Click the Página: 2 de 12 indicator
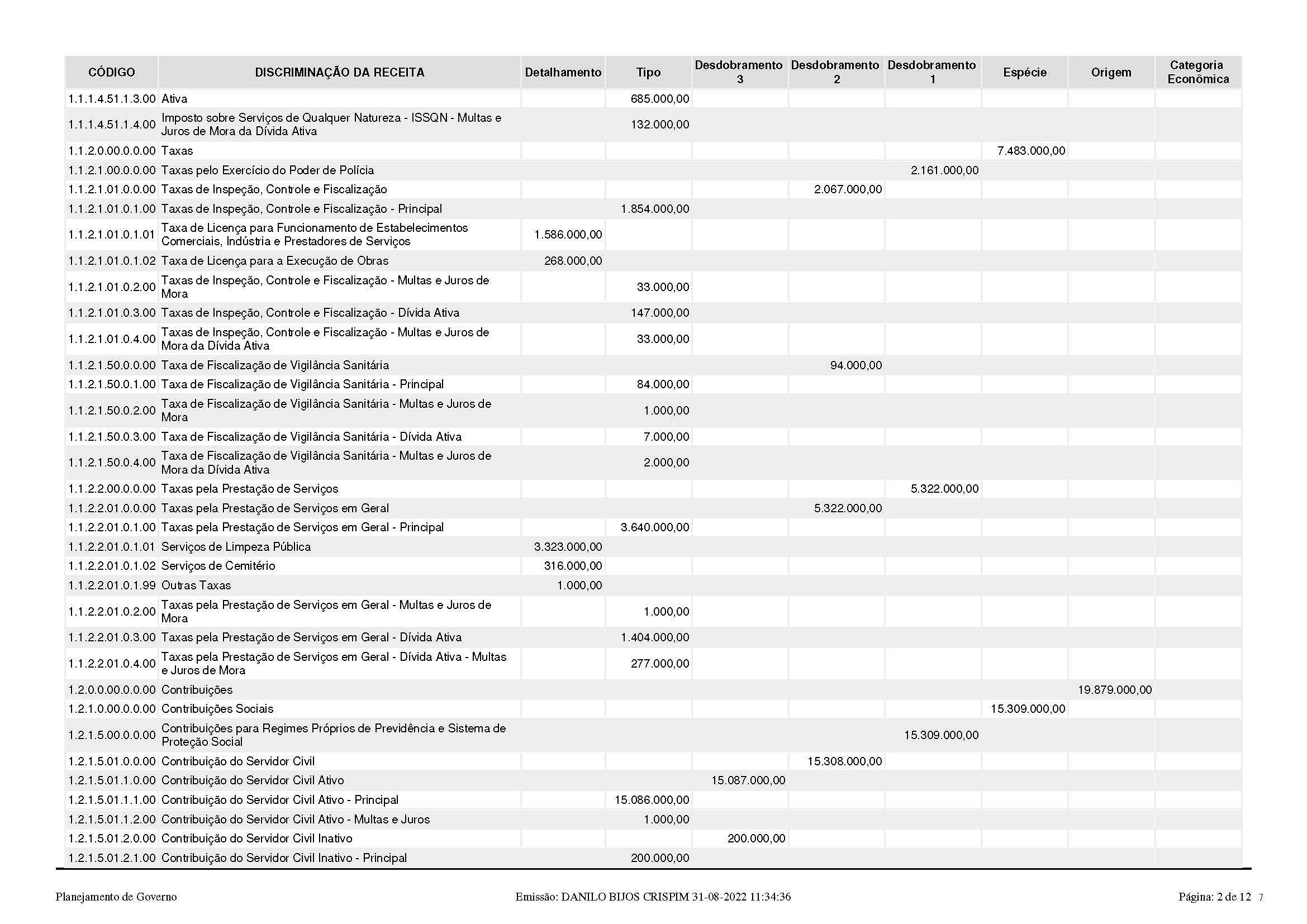Viewport: 1307px width, 924px height. (1214, 897)
